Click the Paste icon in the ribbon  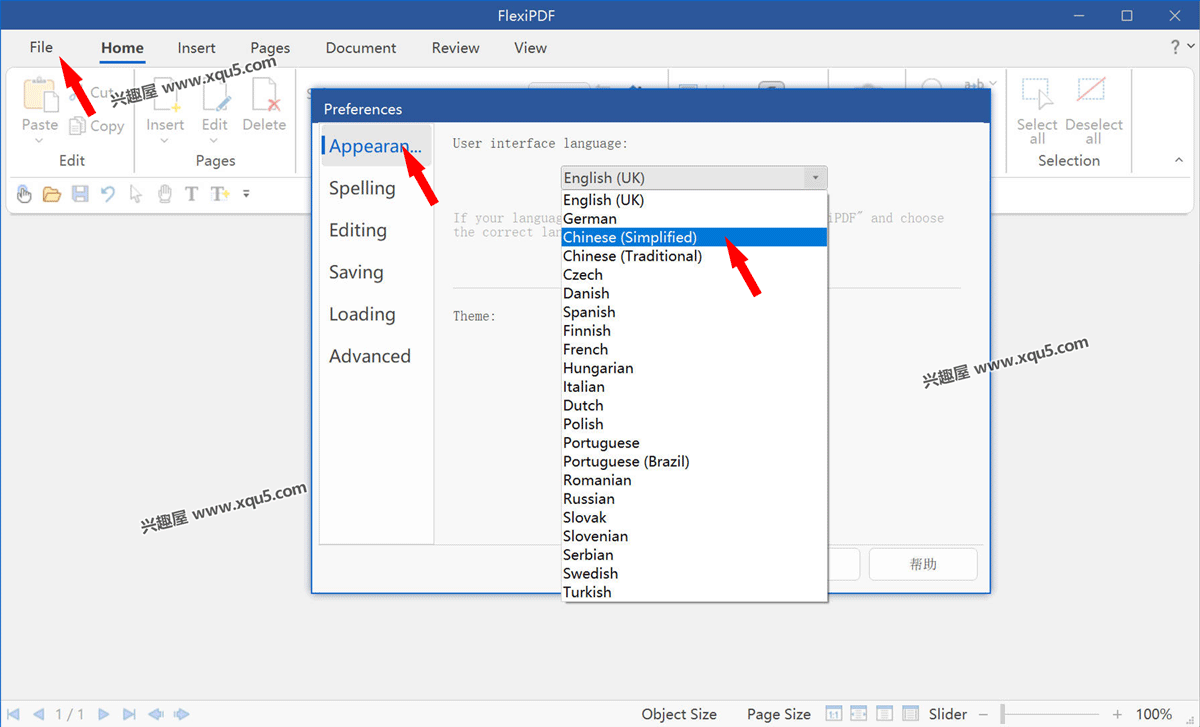point(40,94)
